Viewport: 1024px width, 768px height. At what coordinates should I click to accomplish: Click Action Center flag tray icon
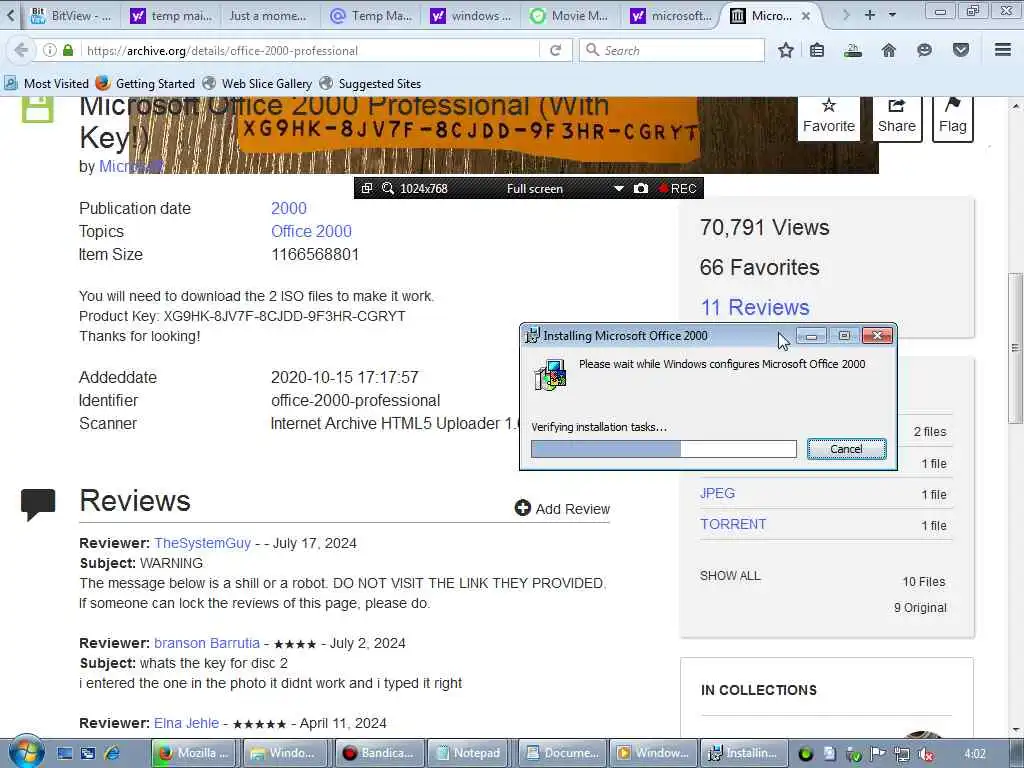coord(877,754)
